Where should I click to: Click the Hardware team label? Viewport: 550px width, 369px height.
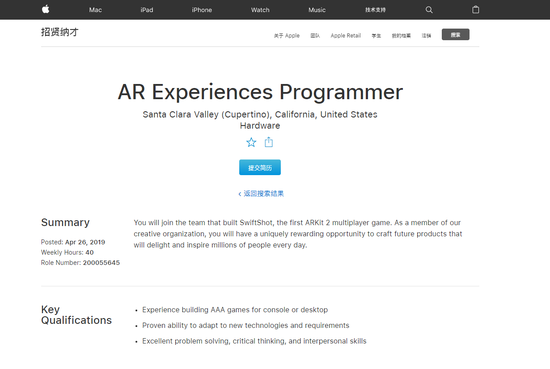260,126
